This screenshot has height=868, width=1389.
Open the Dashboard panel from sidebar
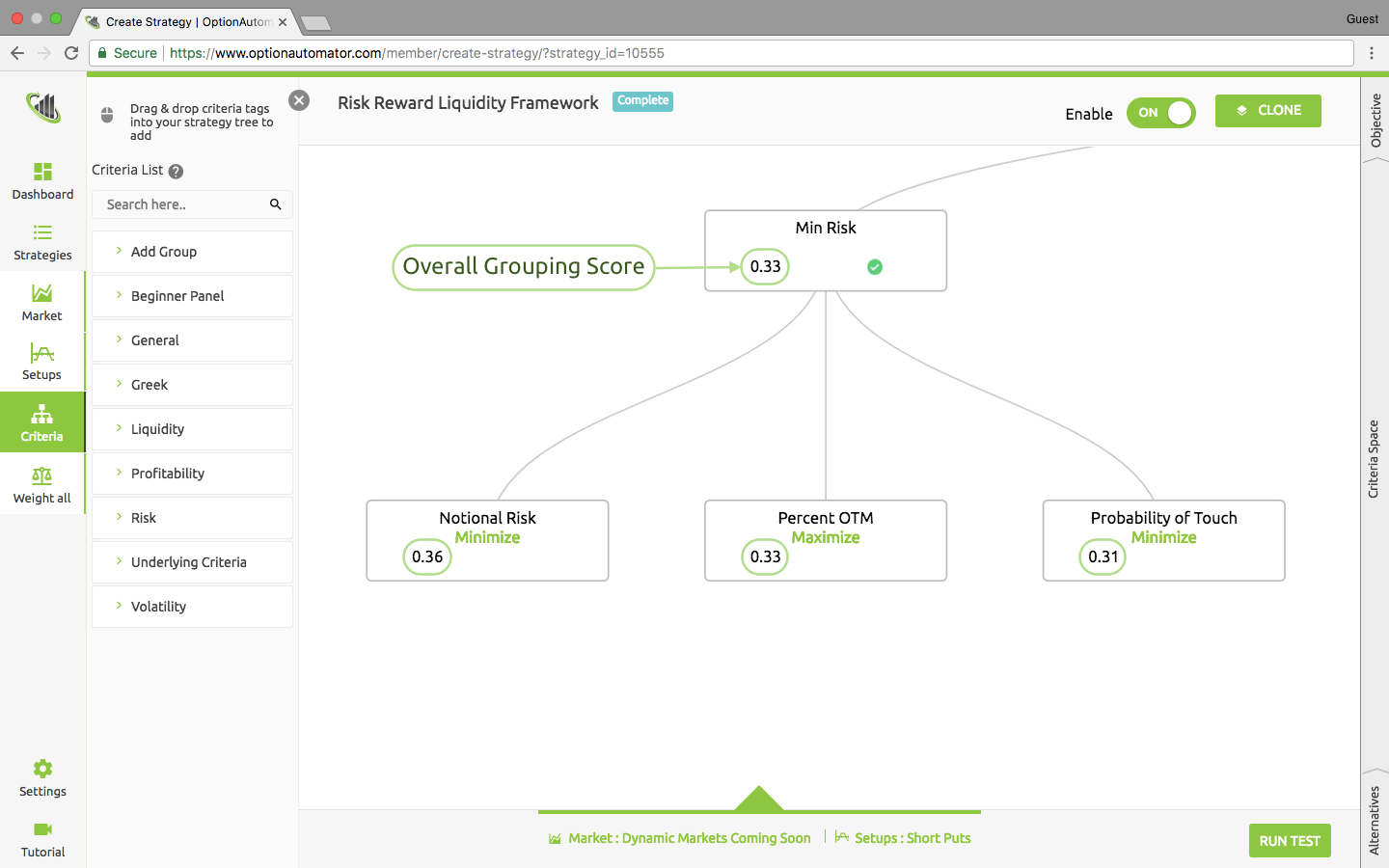click(x=42, y=180)
